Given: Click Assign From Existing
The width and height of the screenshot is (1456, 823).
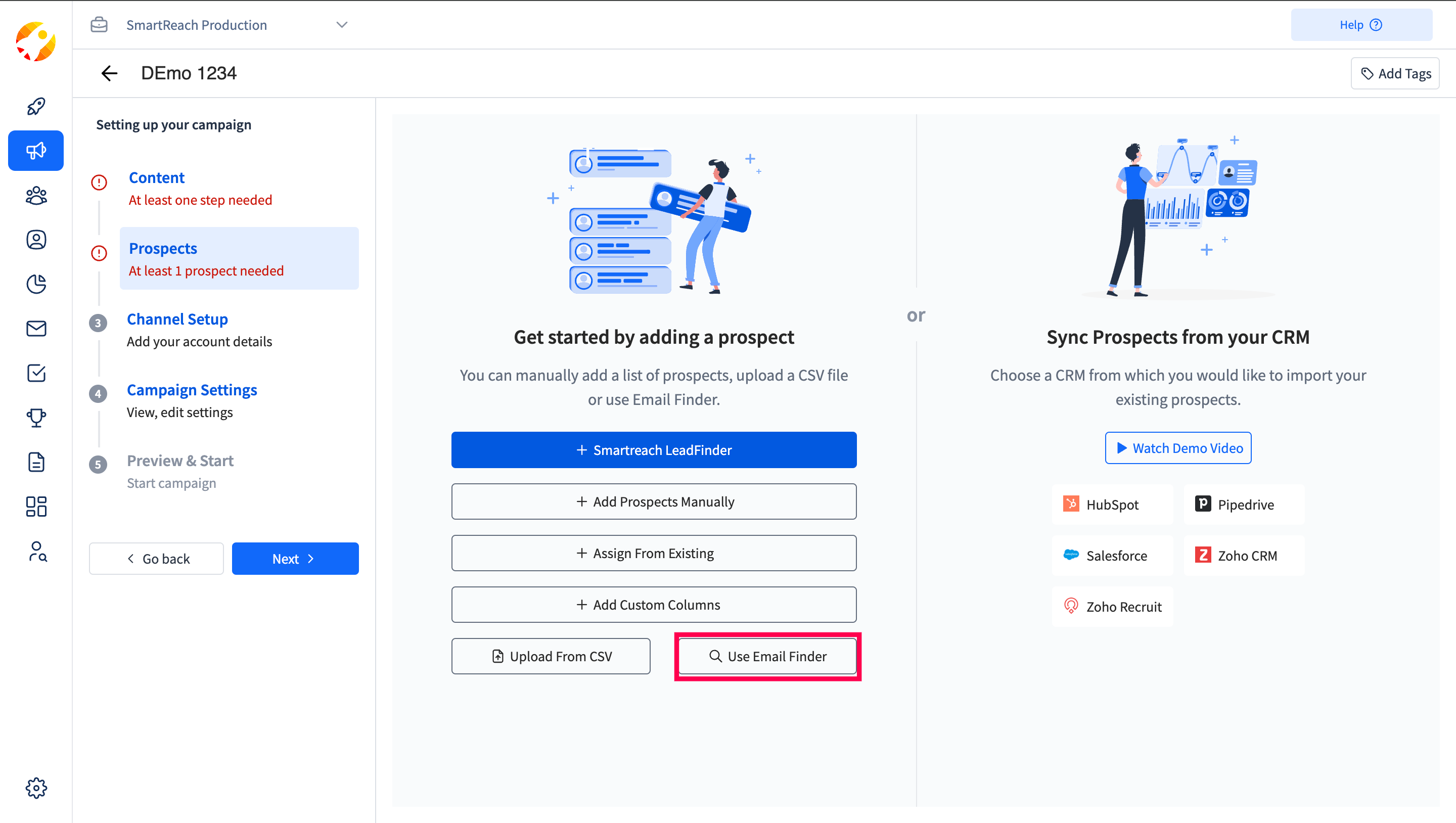Looking at the screenshot, I should (654, 553).
